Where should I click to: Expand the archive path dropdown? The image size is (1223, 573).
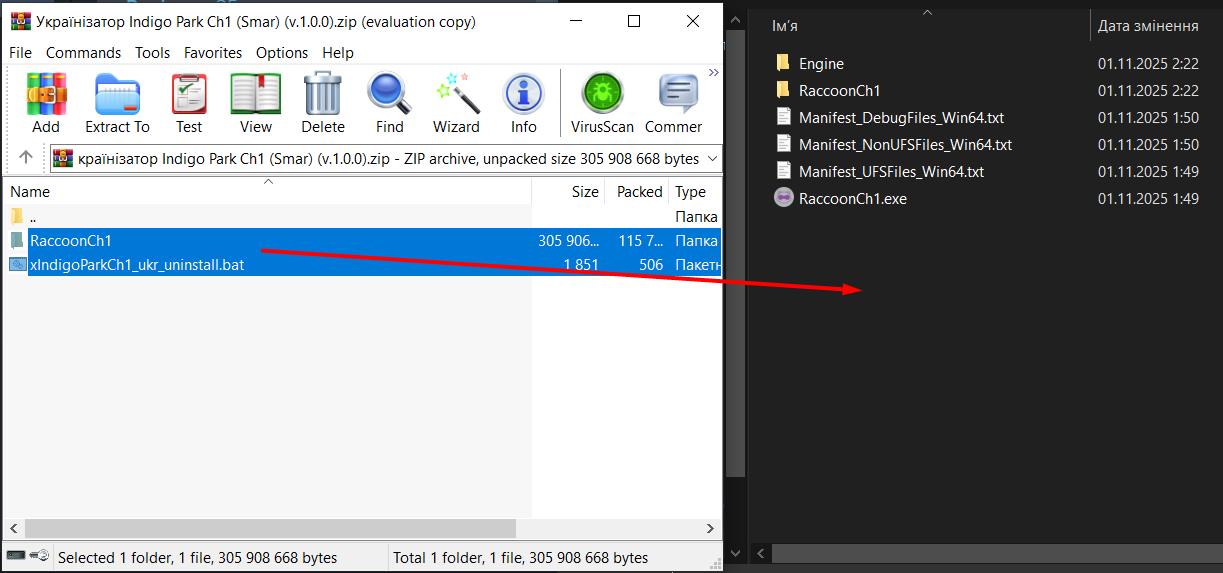tap(712, 159)
